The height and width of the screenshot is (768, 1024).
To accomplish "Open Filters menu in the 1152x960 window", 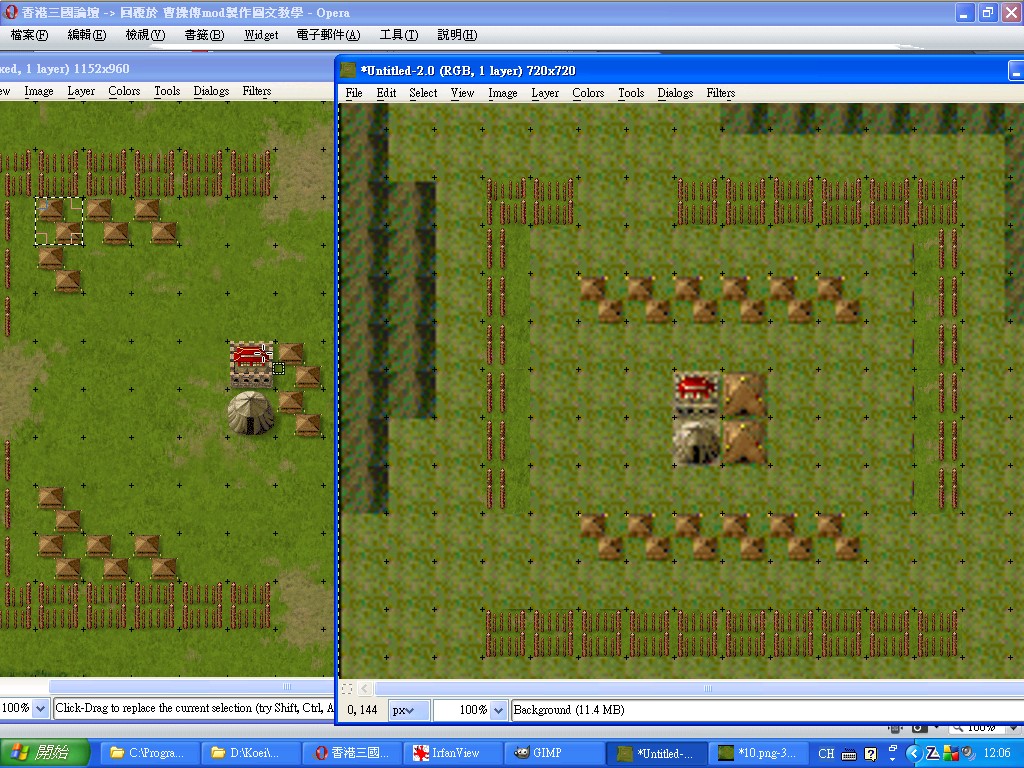I will click(257, 91).
